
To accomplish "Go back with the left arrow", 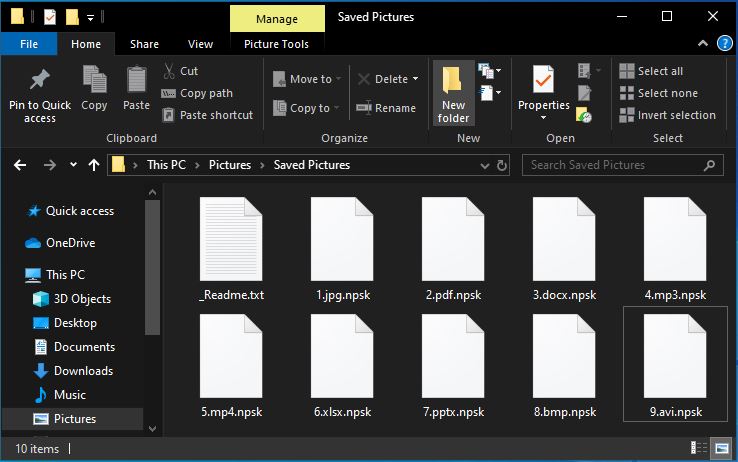I will pyautogui.click(x=20, y=165).
